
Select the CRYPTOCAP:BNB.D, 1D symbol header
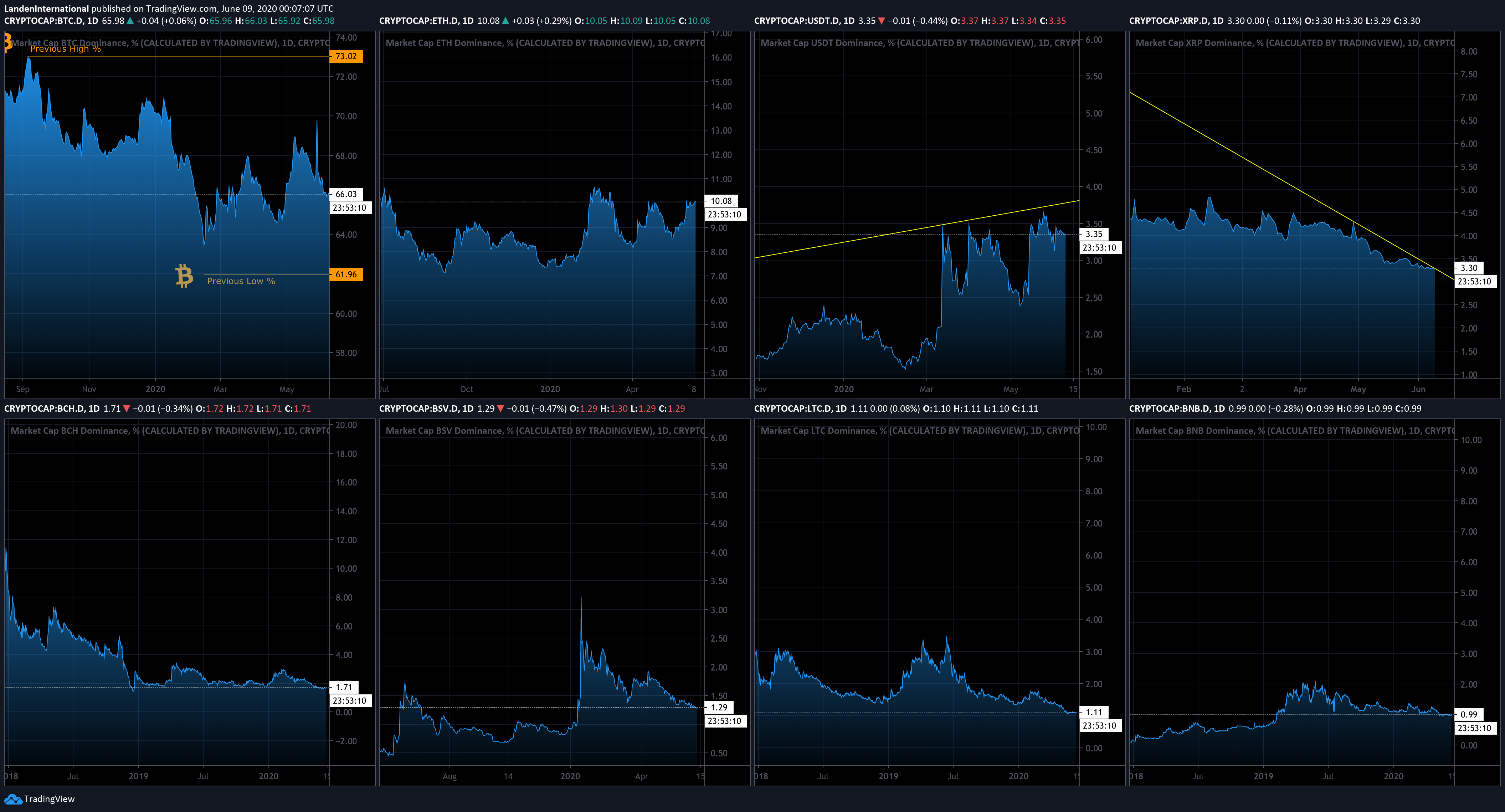tap(1177, 408)
